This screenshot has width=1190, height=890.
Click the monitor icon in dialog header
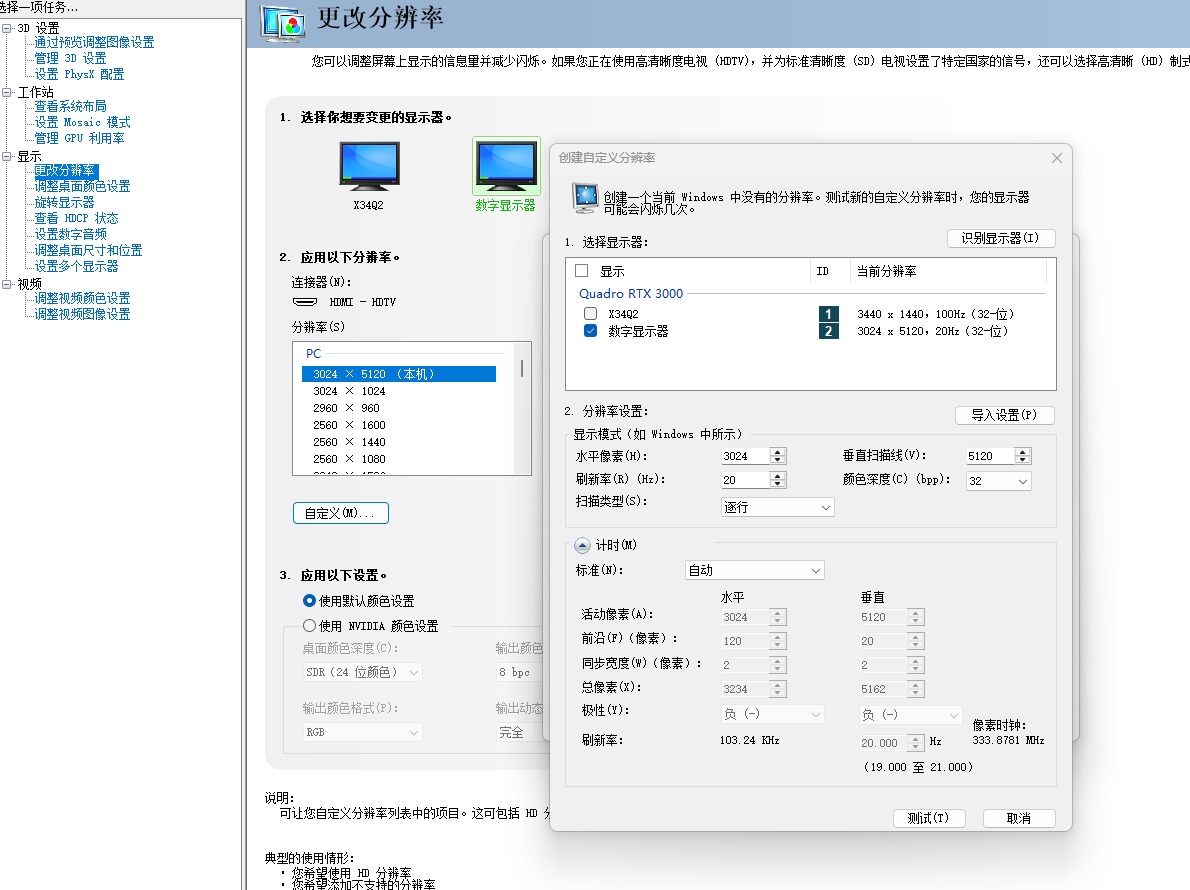(x=585, y=197)
